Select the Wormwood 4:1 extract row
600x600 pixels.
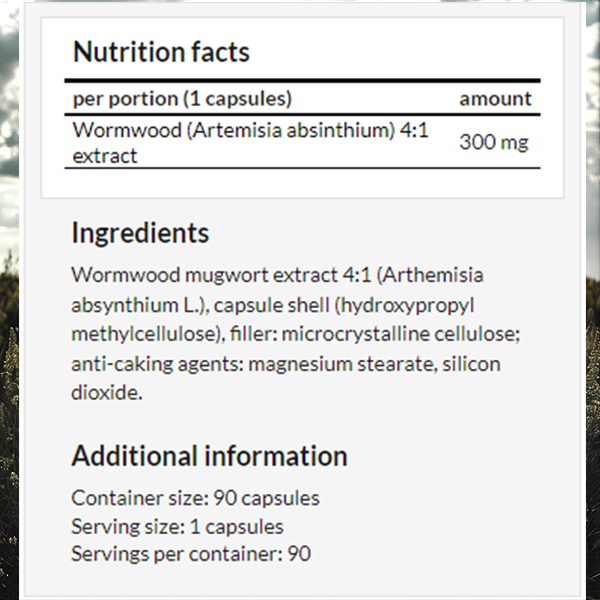(302, 142)
